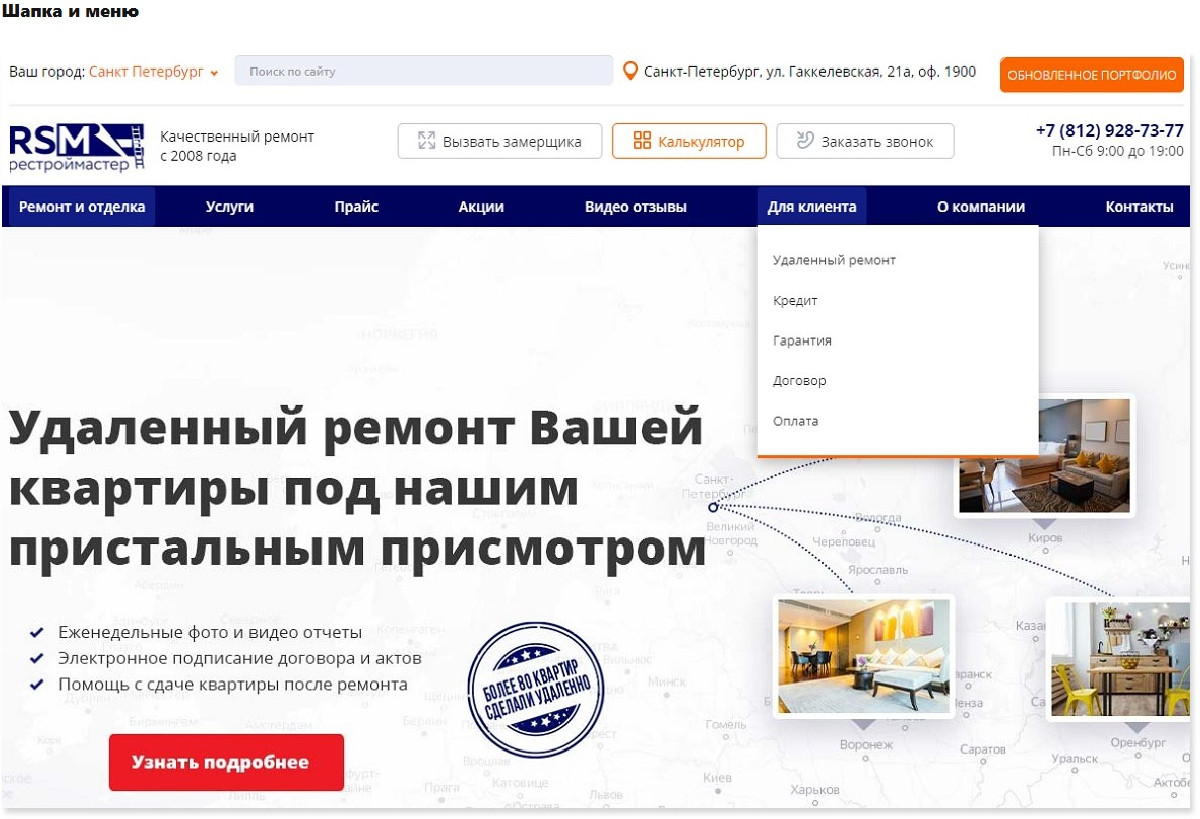Click the address ул. Гаккелевская, 21а
The height and width of the screenshot is (819, 1200).
[x=810, y=72]
